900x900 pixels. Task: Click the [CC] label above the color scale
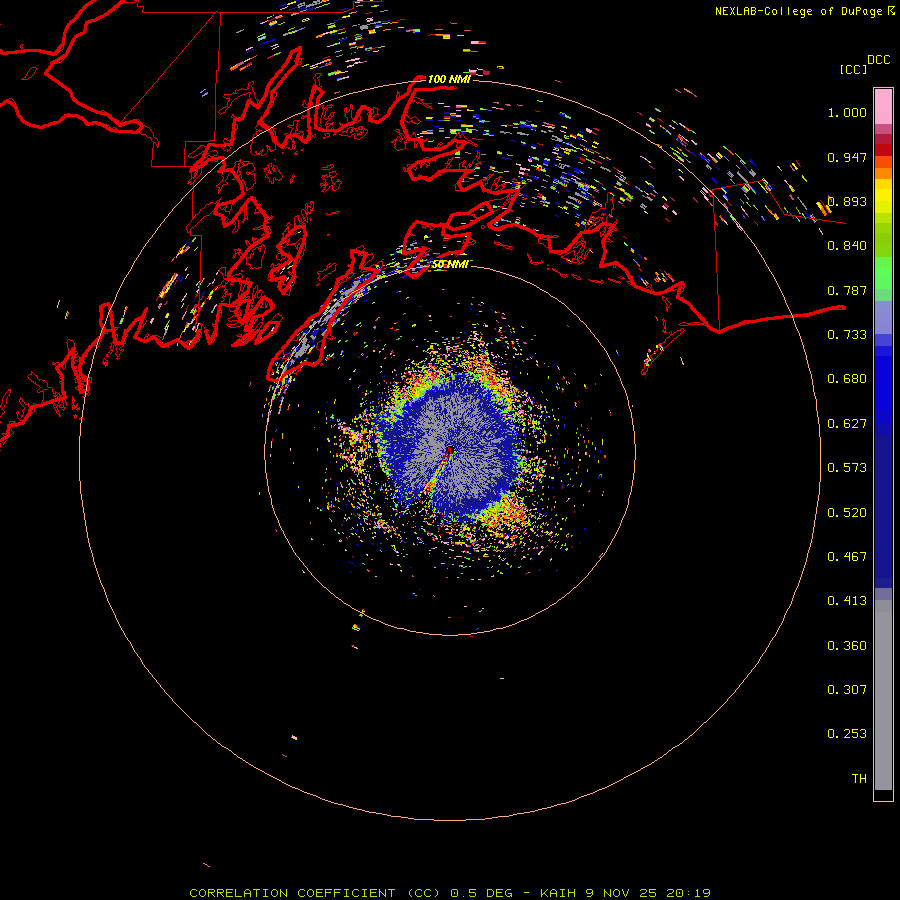pos(853,69)
